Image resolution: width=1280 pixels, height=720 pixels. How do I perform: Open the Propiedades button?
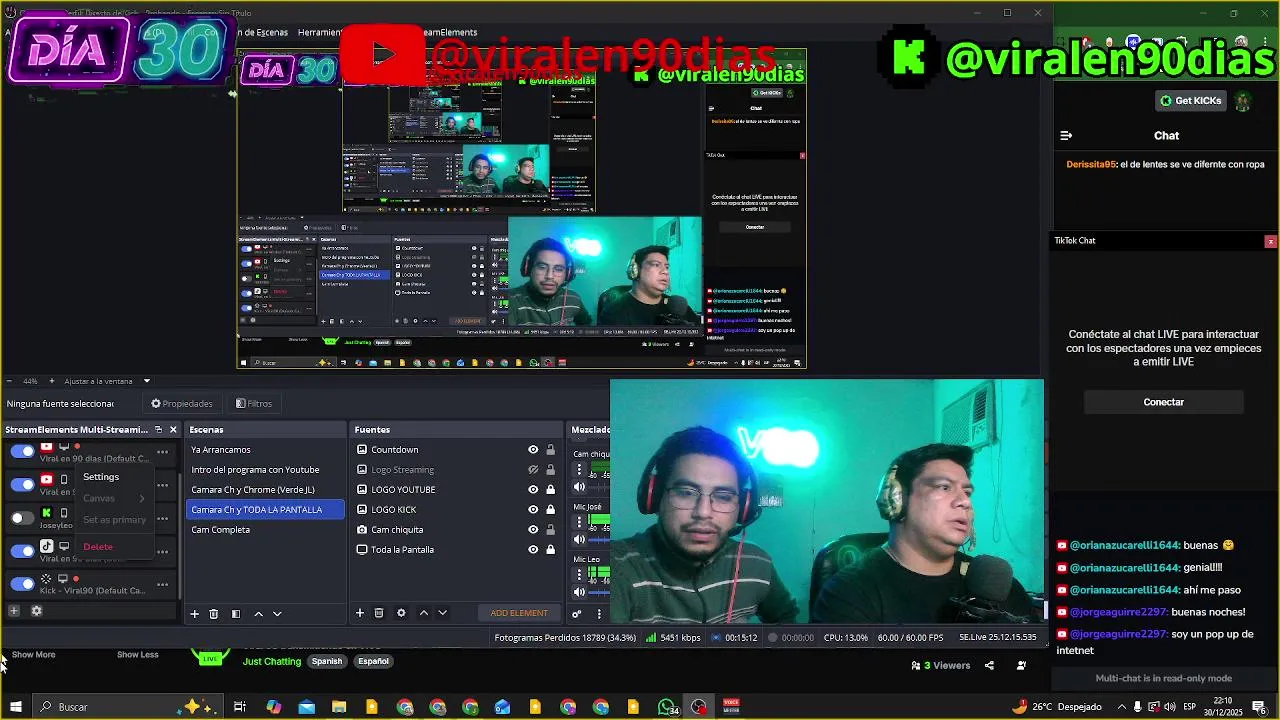point(181,404)
